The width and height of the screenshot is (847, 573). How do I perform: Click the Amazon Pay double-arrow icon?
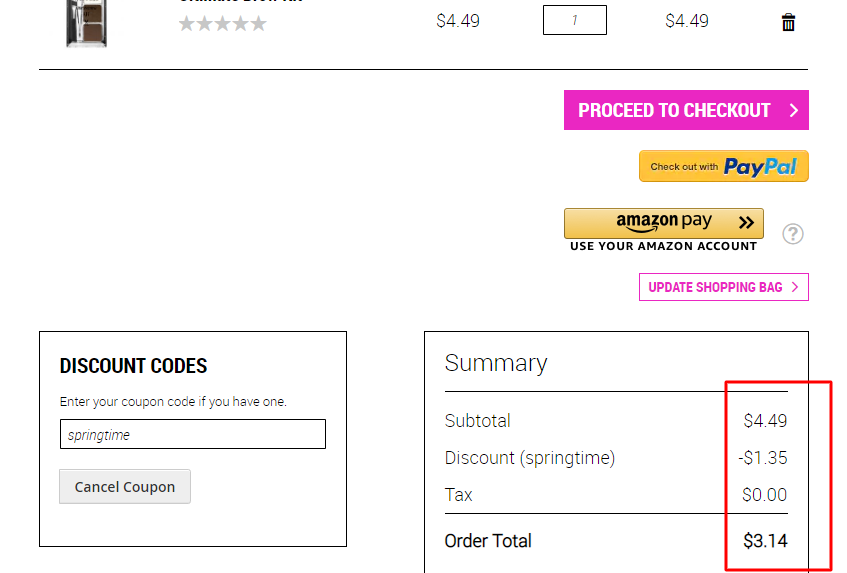746,222
